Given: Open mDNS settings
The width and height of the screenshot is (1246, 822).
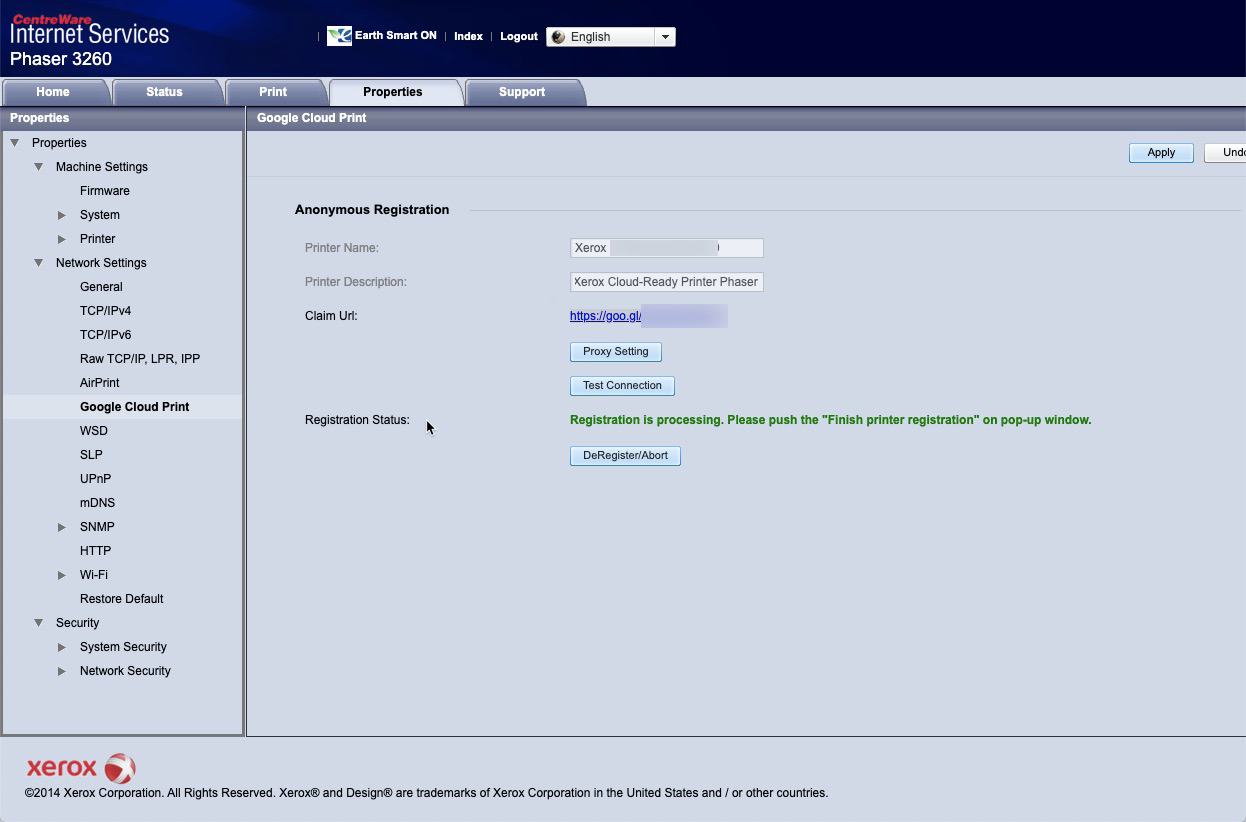Looking at the screenshot, I should 98,503.
